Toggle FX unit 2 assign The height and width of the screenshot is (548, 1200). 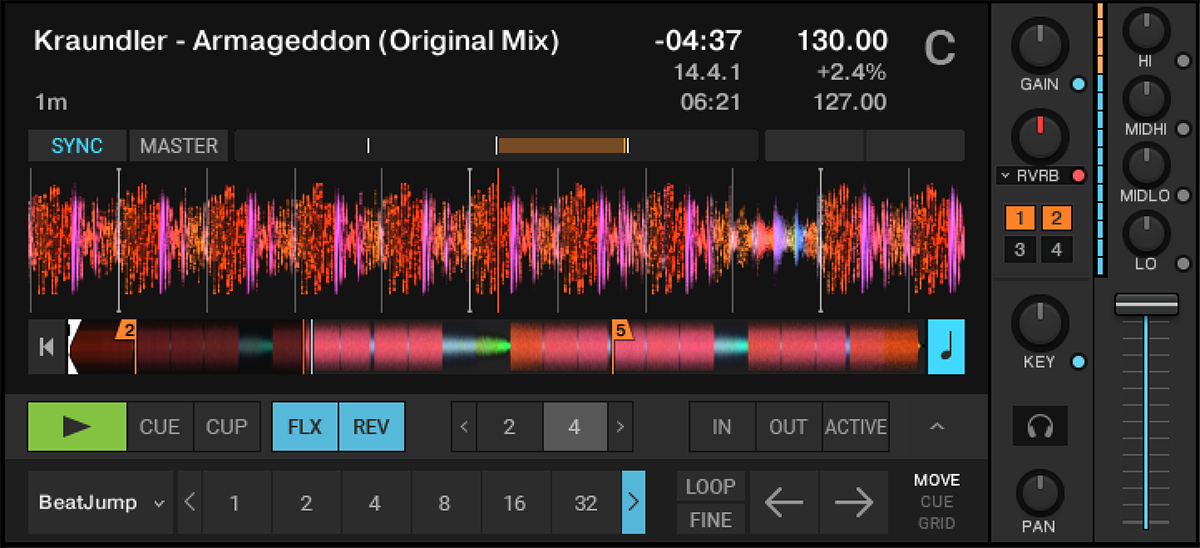pyautogui.click(x=1056, y=220)
